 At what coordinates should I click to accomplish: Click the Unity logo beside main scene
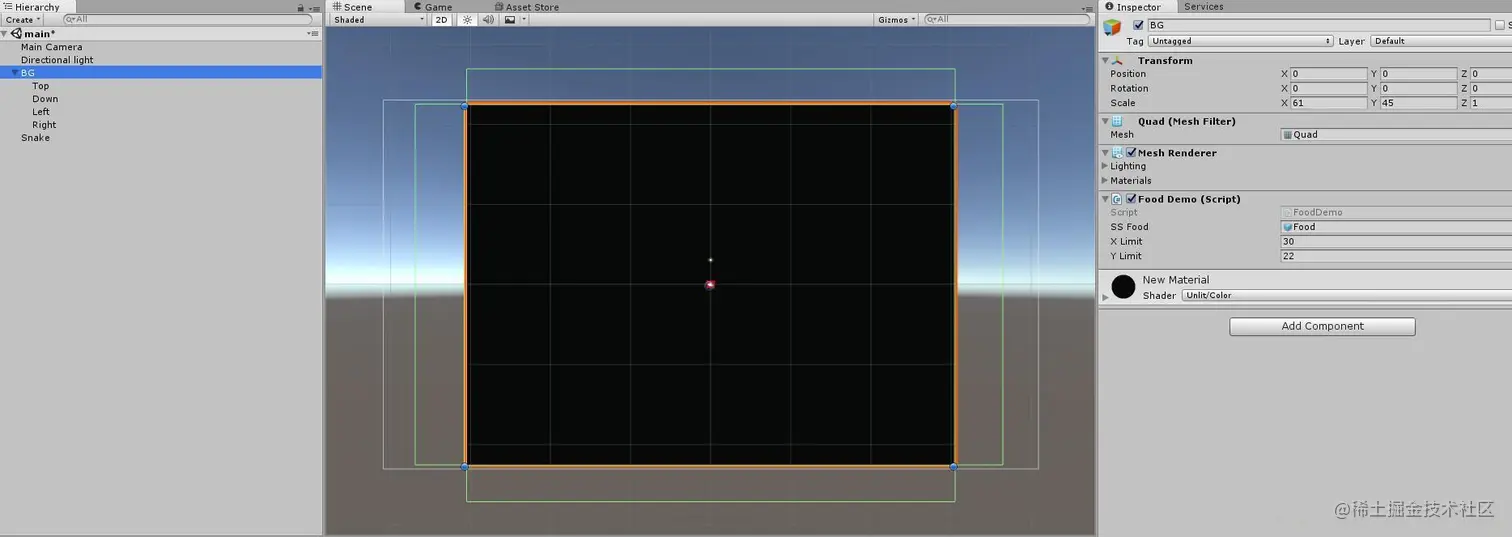(16, 33)
